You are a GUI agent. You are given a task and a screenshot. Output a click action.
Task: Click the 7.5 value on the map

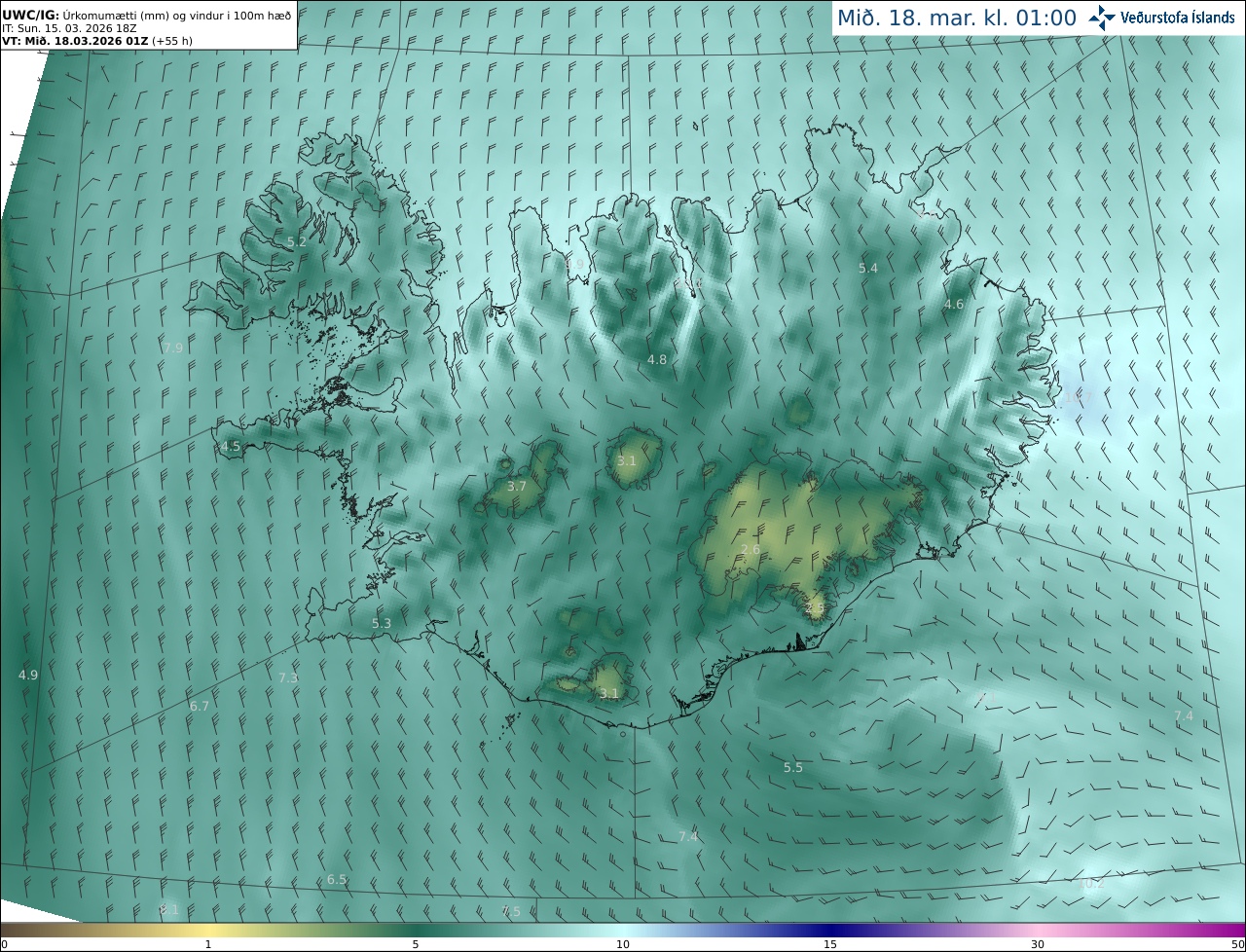tap(511, 912)
